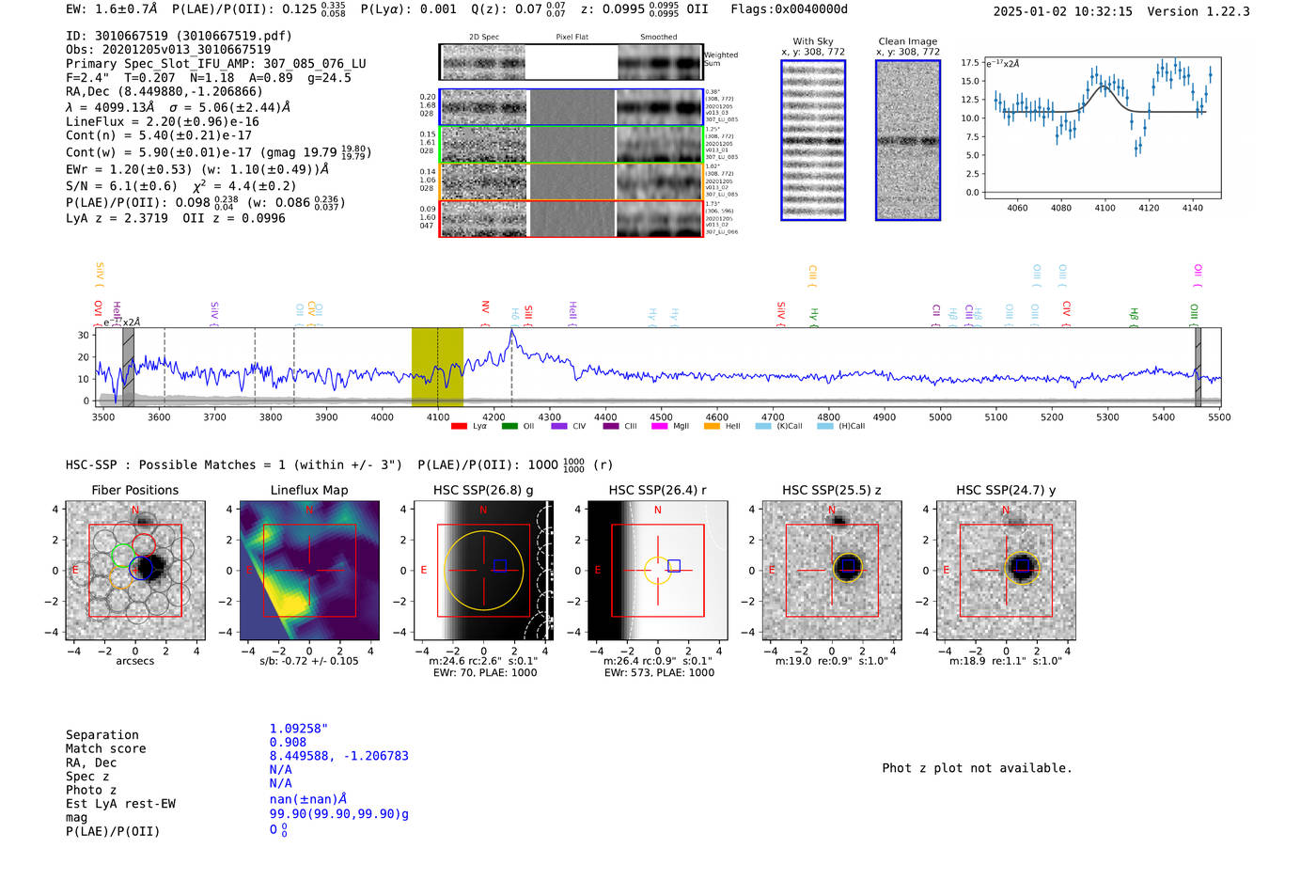Open the HSC SSP(26.8) g cutout
The image size is (1316, 896).
(x=483, y=571)
